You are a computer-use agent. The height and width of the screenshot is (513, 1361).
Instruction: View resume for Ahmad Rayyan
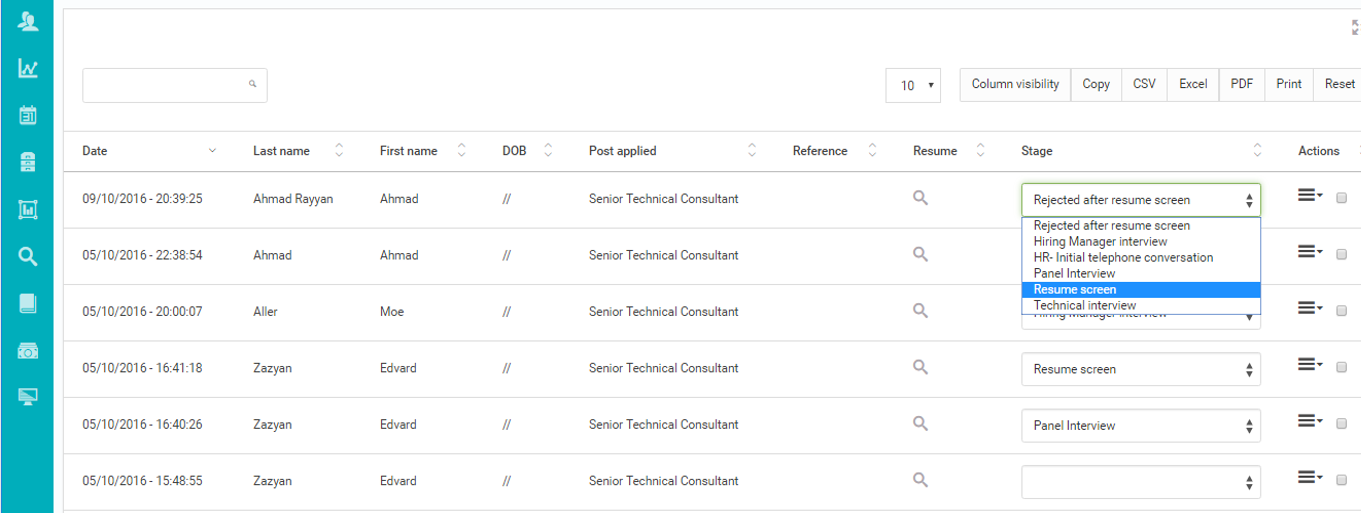point(920,198)
